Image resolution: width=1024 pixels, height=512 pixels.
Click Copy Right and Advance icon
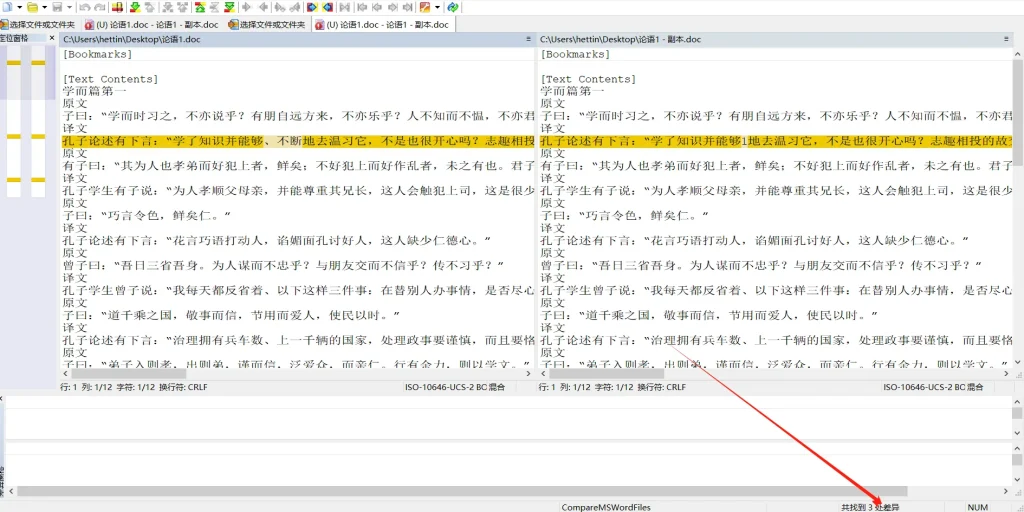[280, 7]
